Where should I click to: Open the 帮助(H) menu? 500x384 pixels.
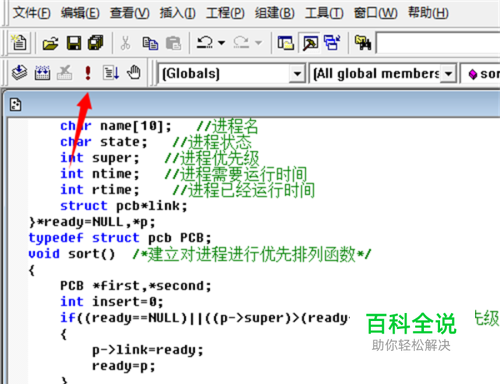click(428, 13)
